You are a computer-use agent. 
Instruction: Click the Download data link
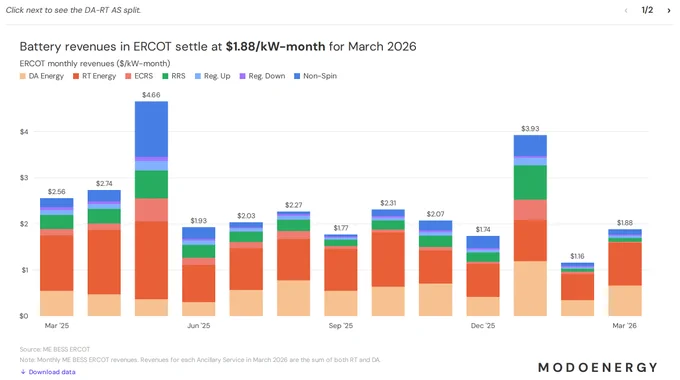click(48, 372)
